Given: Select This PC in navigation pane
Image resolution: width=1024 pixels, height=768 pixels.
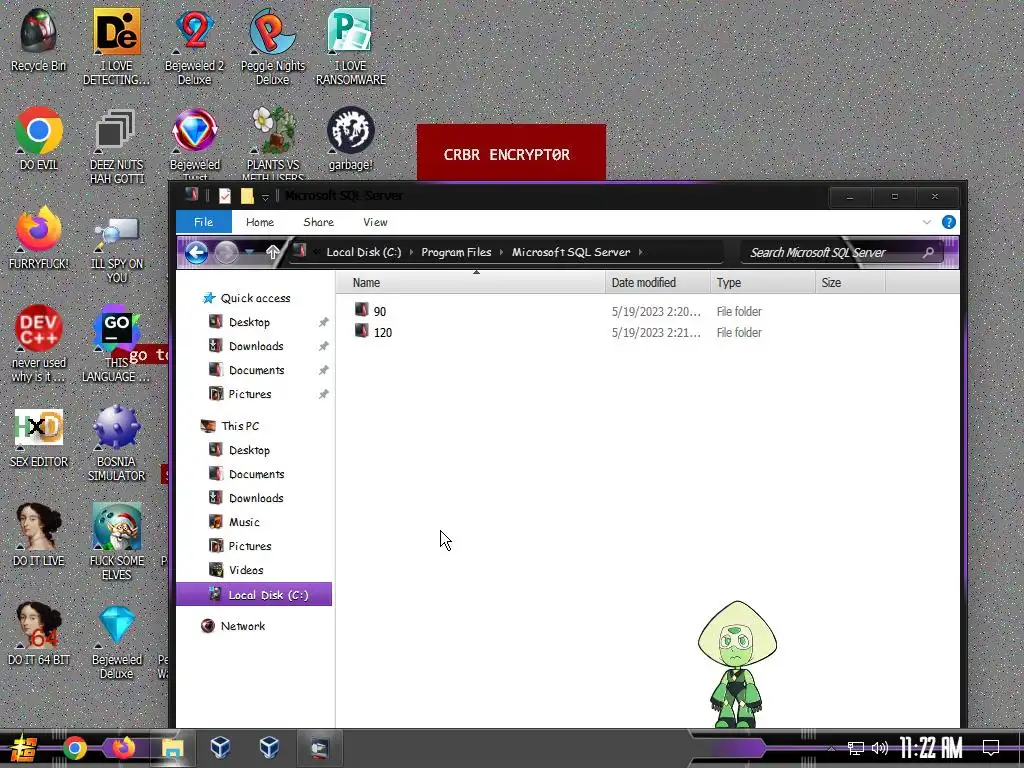Looking at the screenshot, I should pos(240,426).
